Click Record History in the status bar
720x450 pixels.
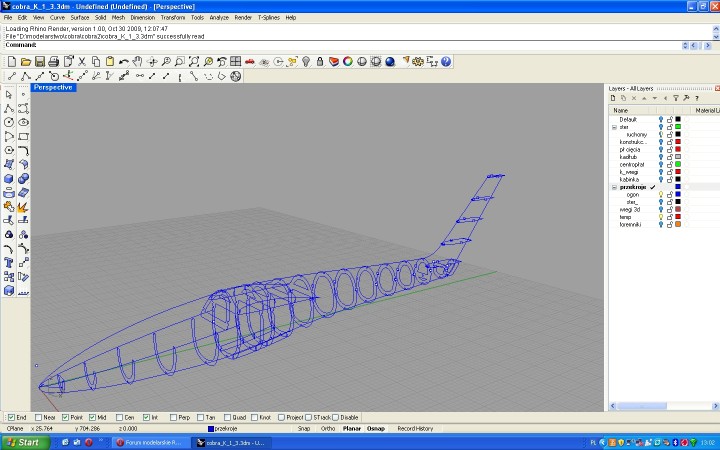point(415,428)
